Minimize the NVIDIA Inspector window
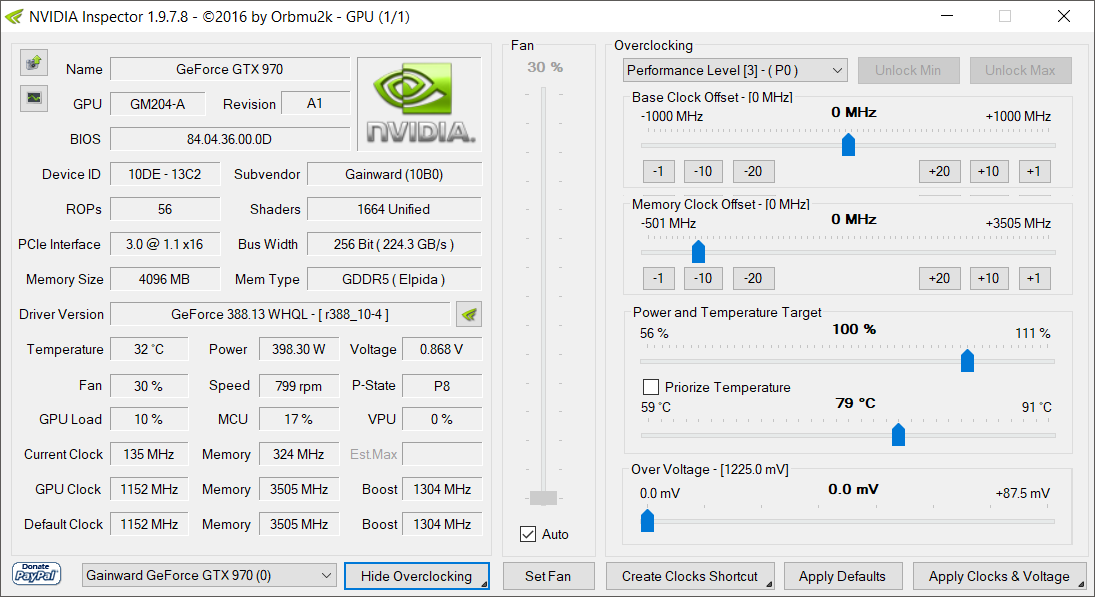The image size is (1095, 597). pos(947,16)
